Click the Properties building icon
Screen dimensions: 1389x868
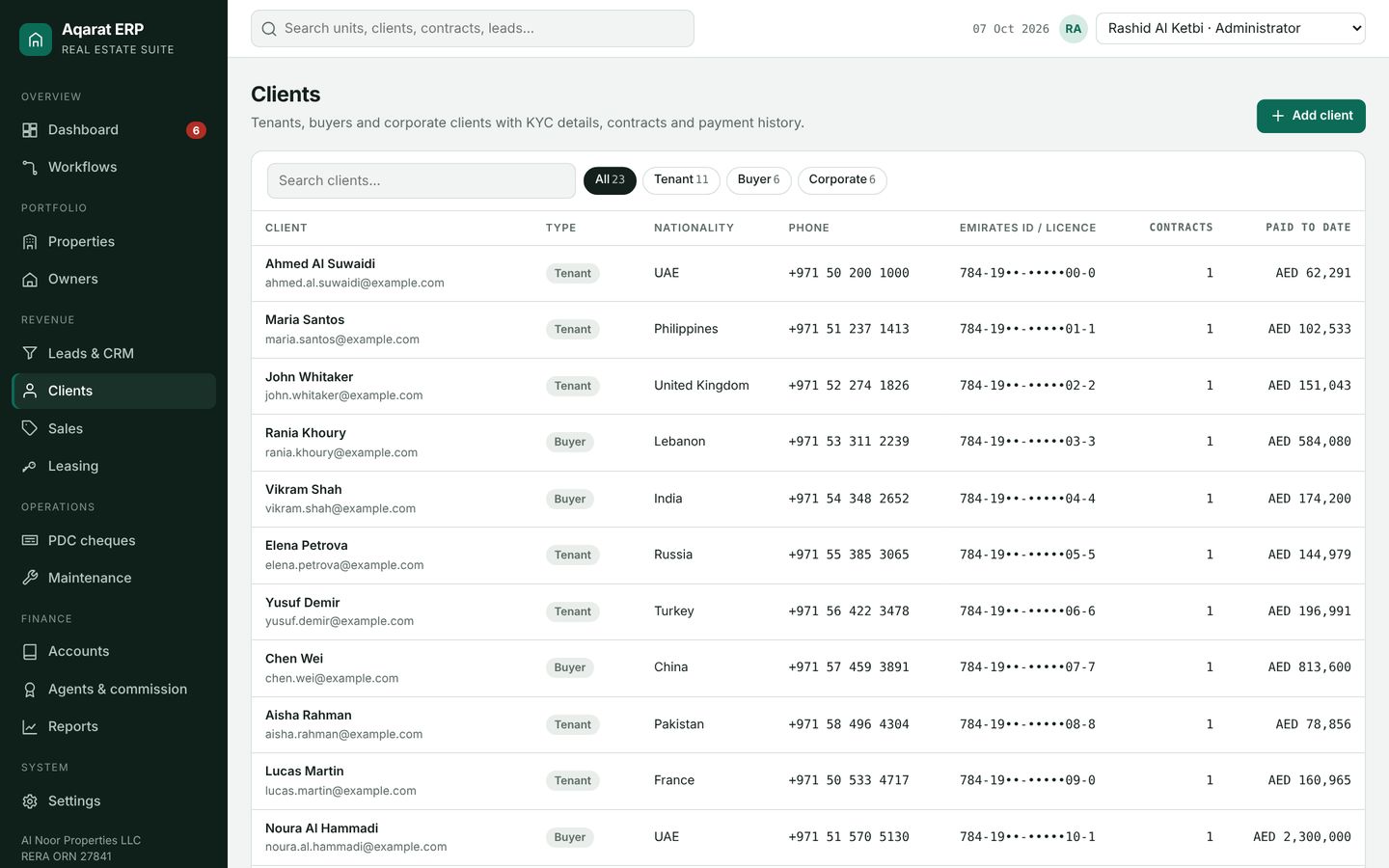point(30,242)
